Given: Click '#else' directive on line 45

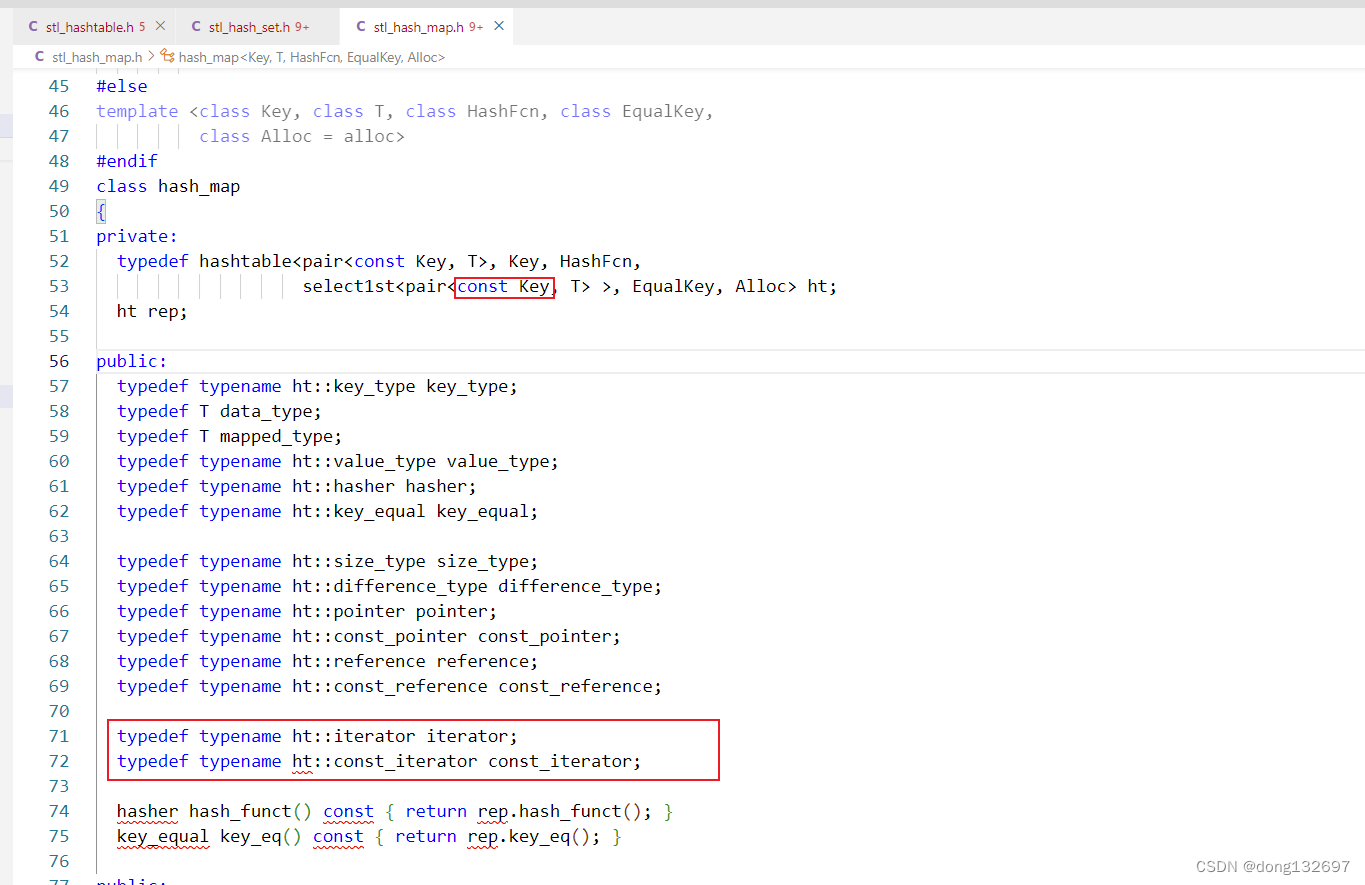Looking at the screenshot, I should [122, 86].
